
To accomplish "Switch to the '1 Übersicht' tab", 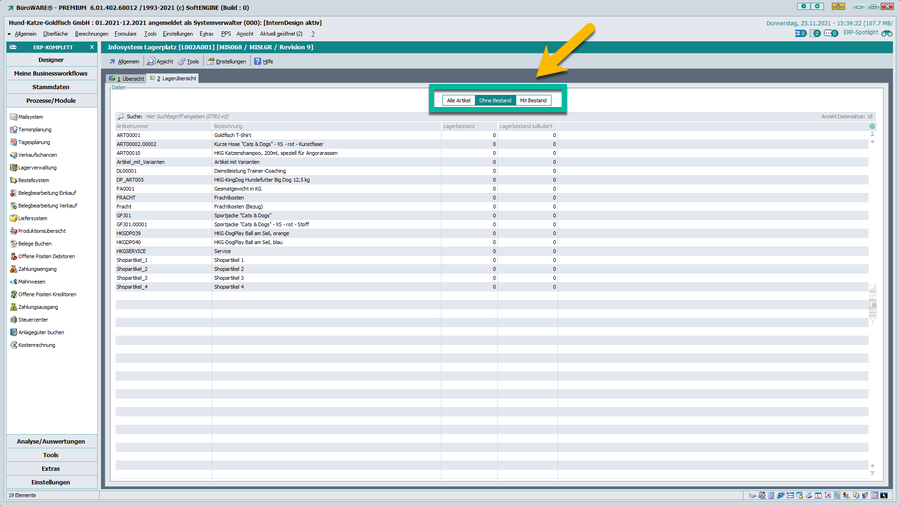I will point(127,78).
